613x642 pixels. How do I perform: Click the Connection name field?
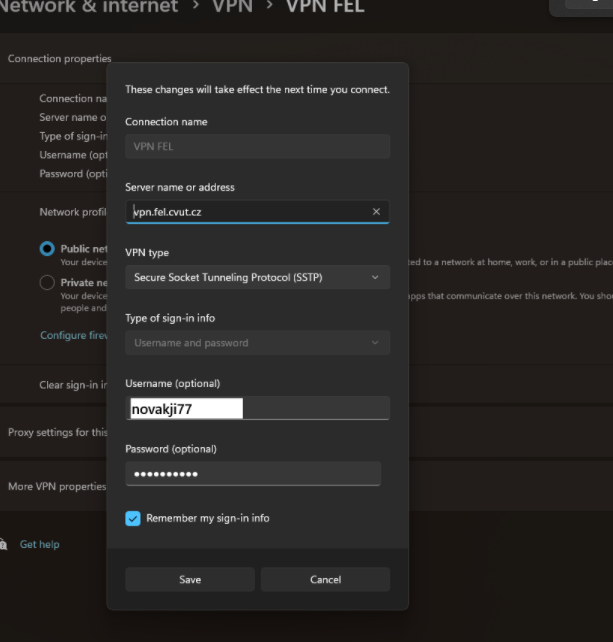[x=258, y=147]
